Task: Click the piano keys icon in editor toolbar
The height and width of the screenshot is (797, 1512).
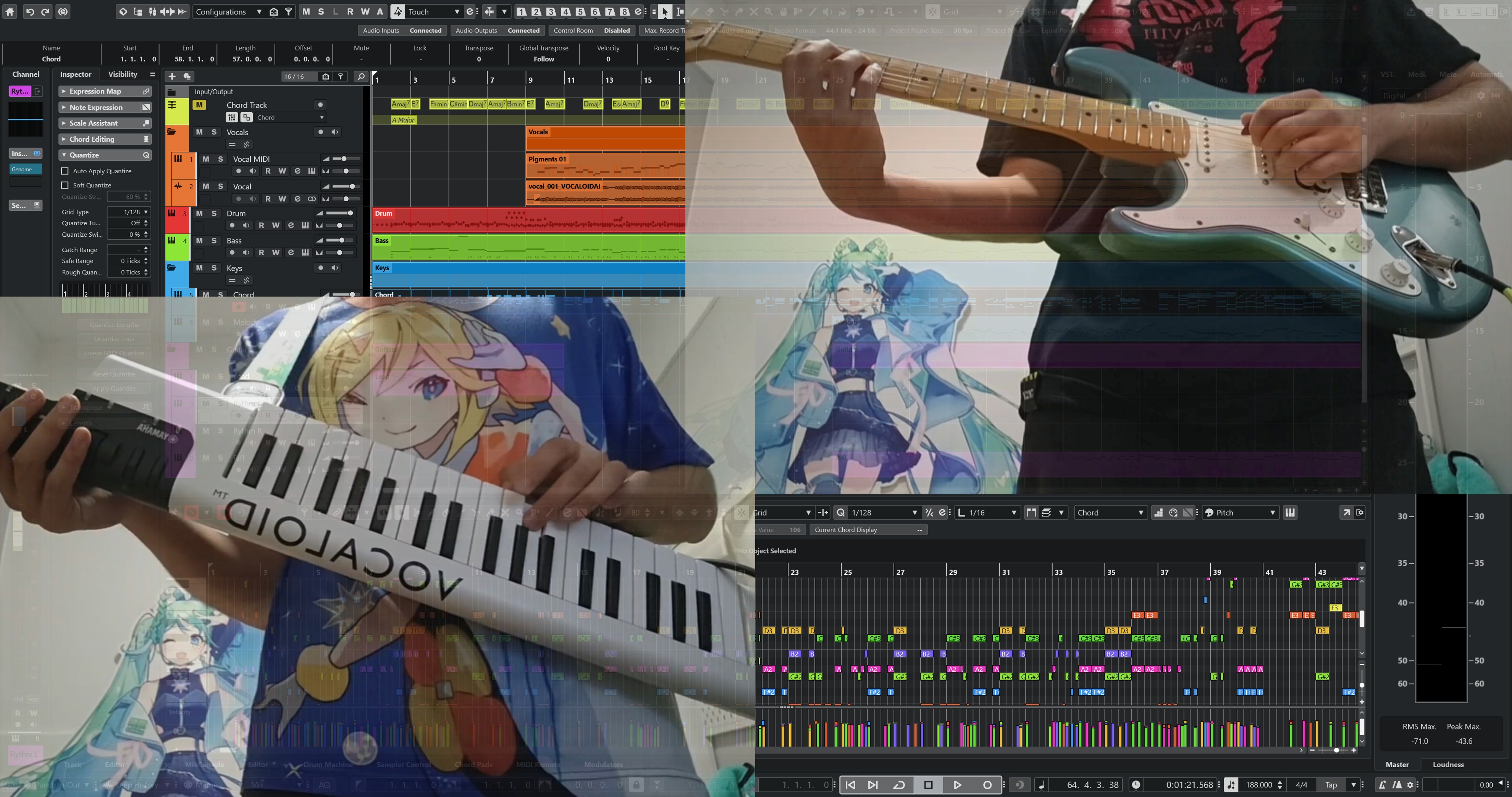Action: click(x=1290, y=513)
